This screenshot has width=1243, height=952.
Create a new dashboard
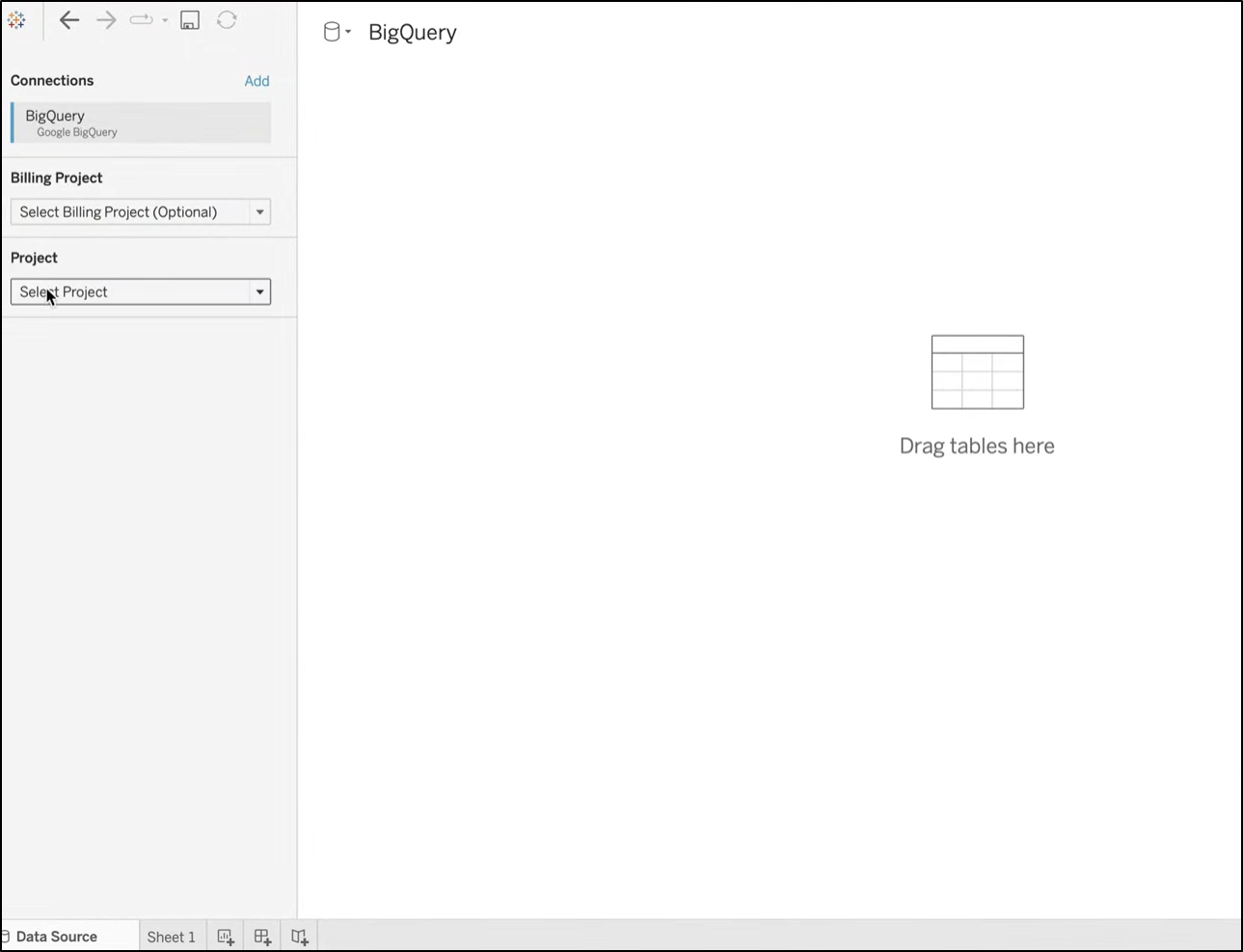coord(262,937)
